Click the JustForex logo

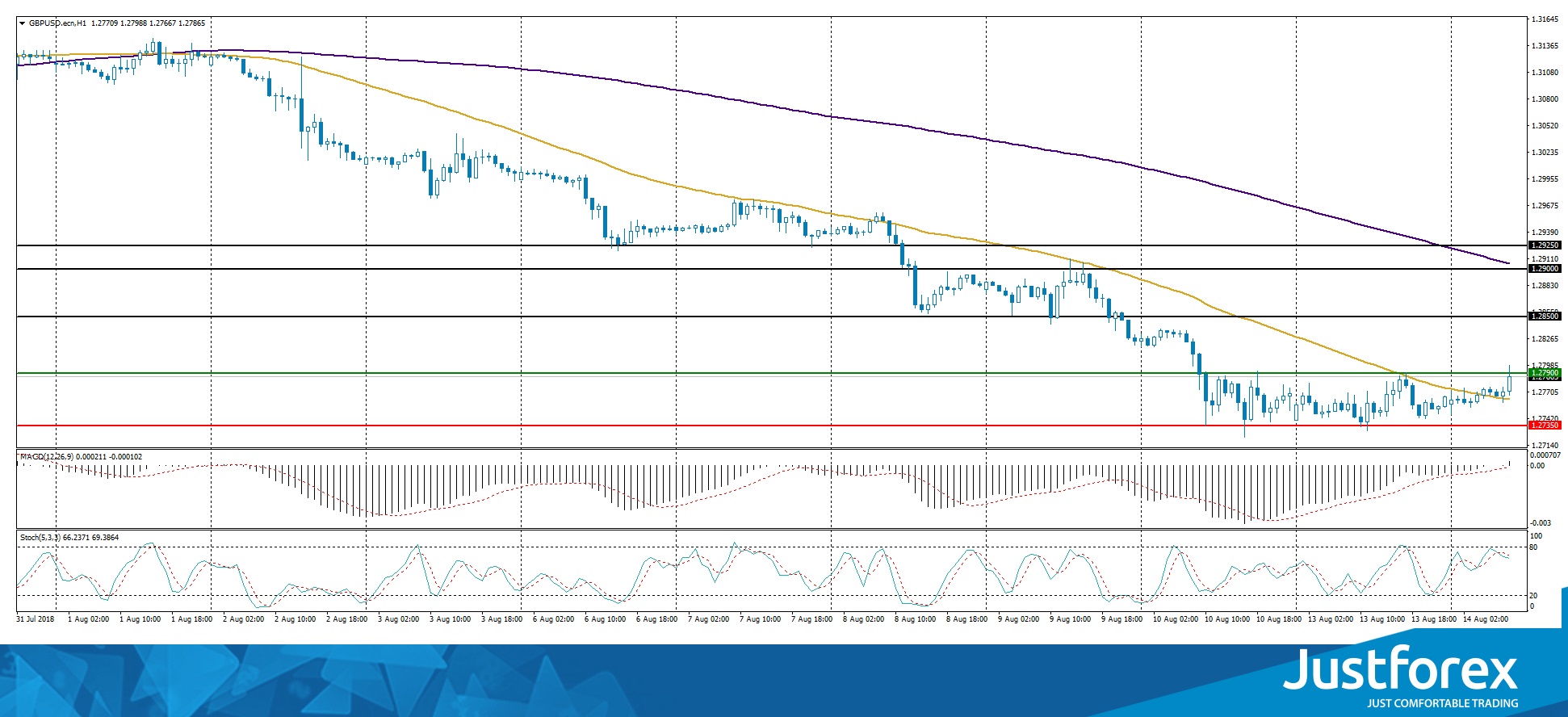click(1401, 669)
